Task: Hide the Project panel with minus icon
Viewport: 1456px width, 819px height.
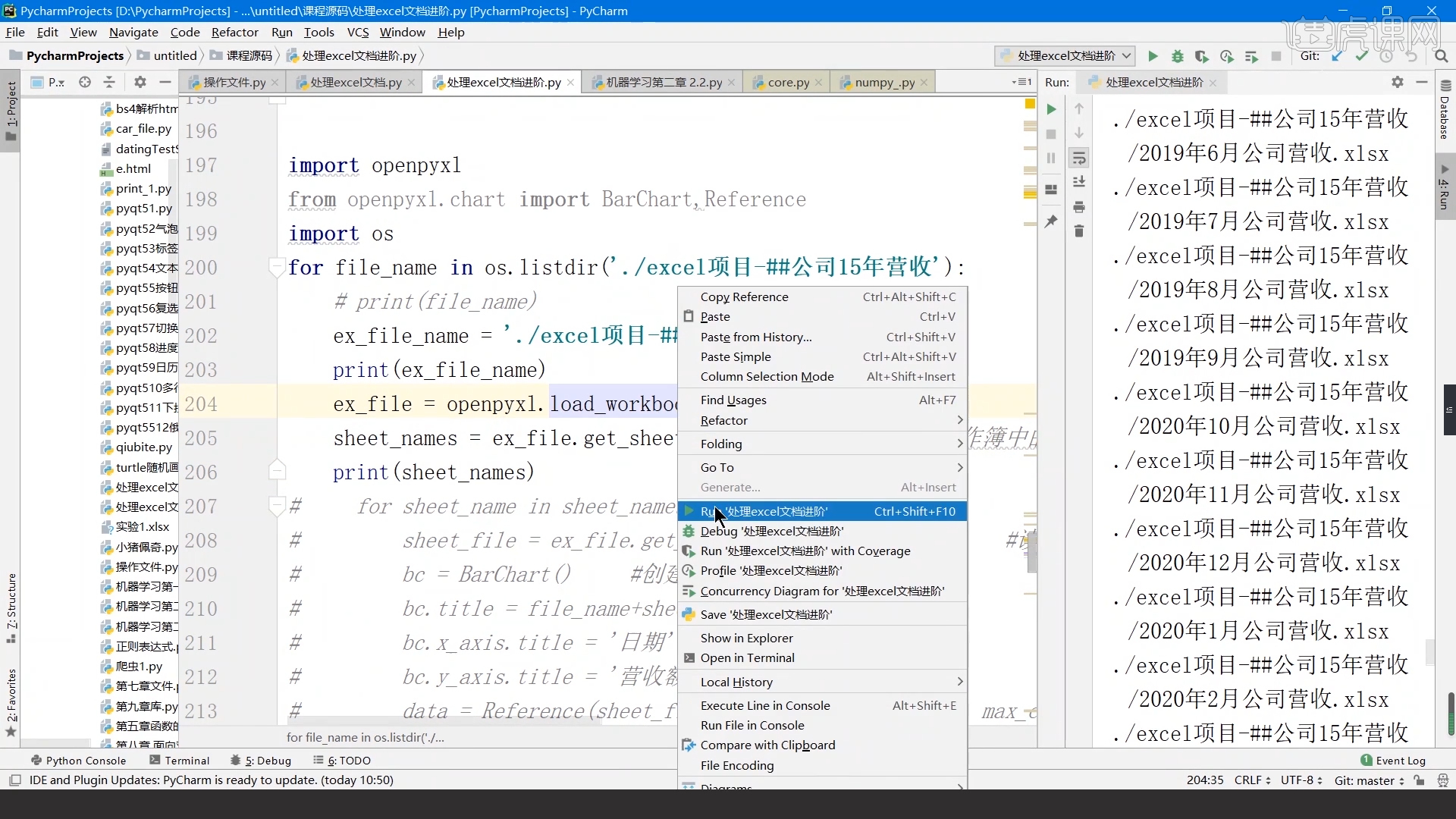Action: point(165,82)
